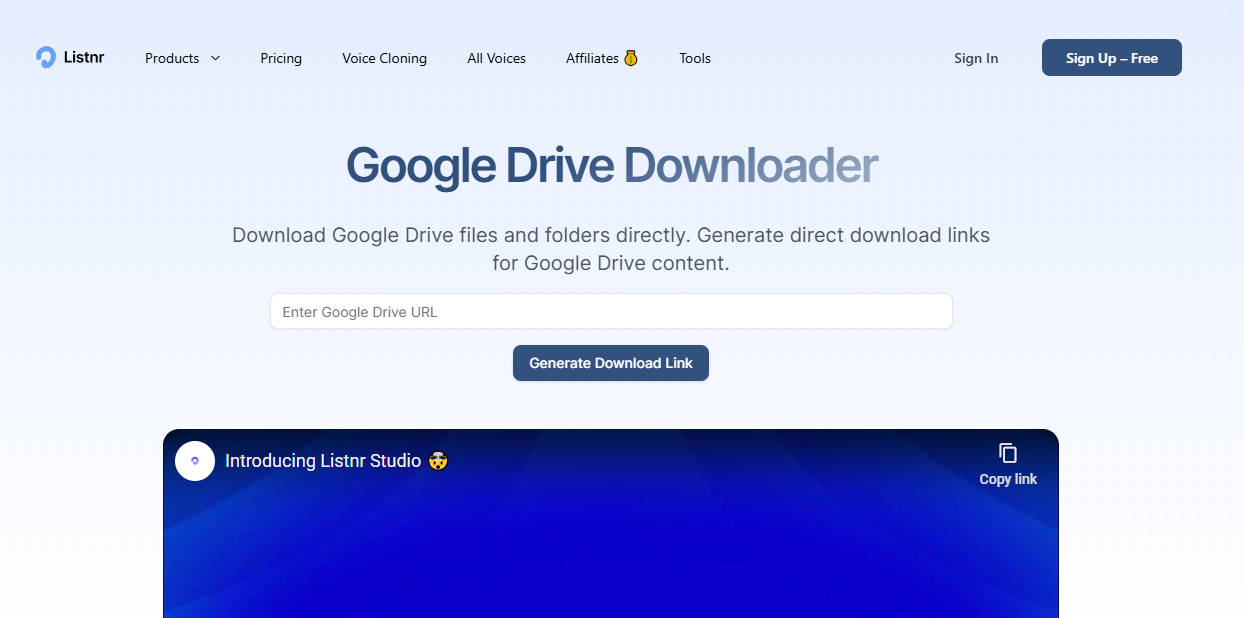Open the Affiliates page
The image size is (1244, 618).
(x=602, y=58)
